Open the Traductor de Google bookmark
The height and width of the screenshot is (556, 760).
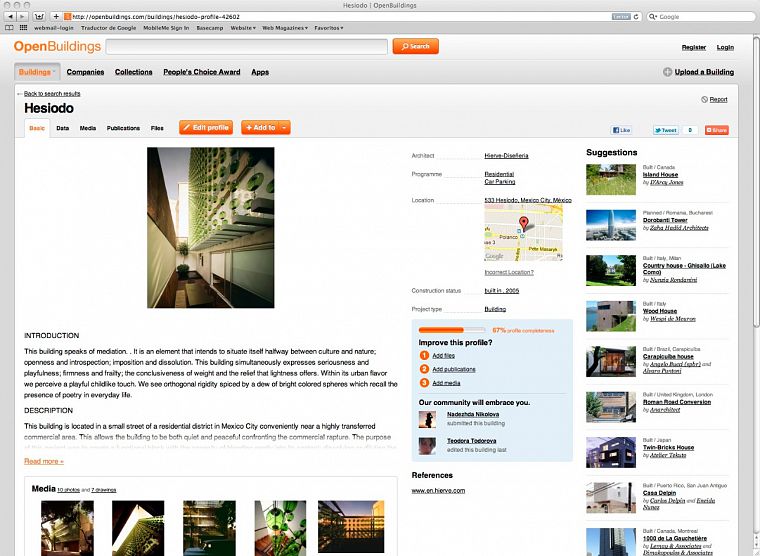click(109, 28)
